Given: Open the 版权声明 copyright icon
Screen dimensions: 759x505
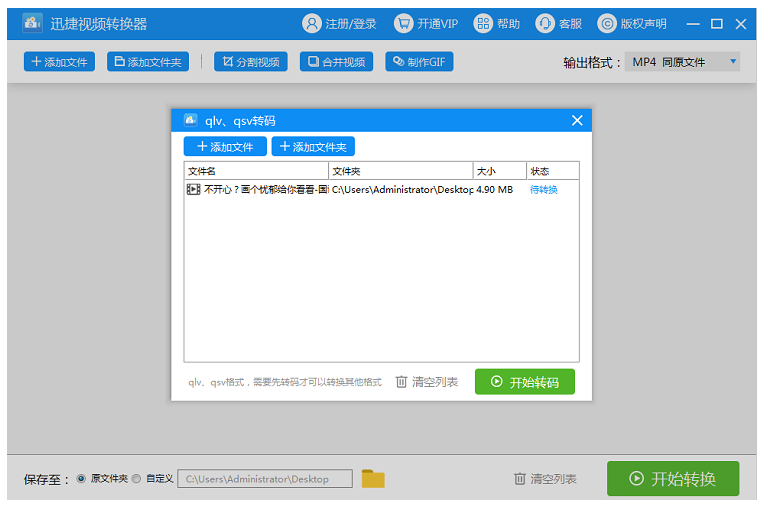Looking at the screenshot, I should point(607,23).
